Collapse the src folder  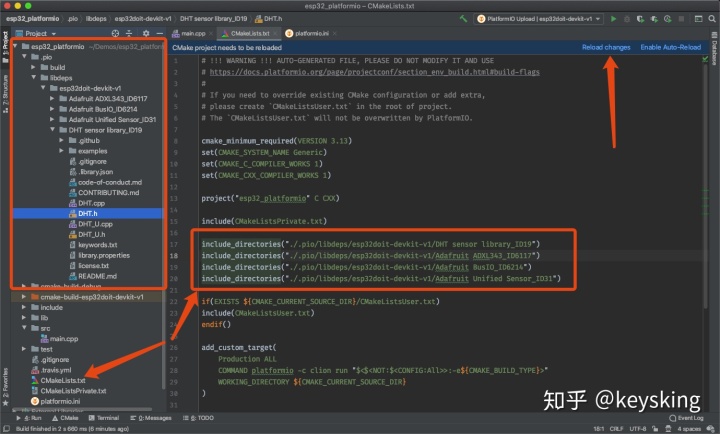pyautogui.click(x=24, y=328)
